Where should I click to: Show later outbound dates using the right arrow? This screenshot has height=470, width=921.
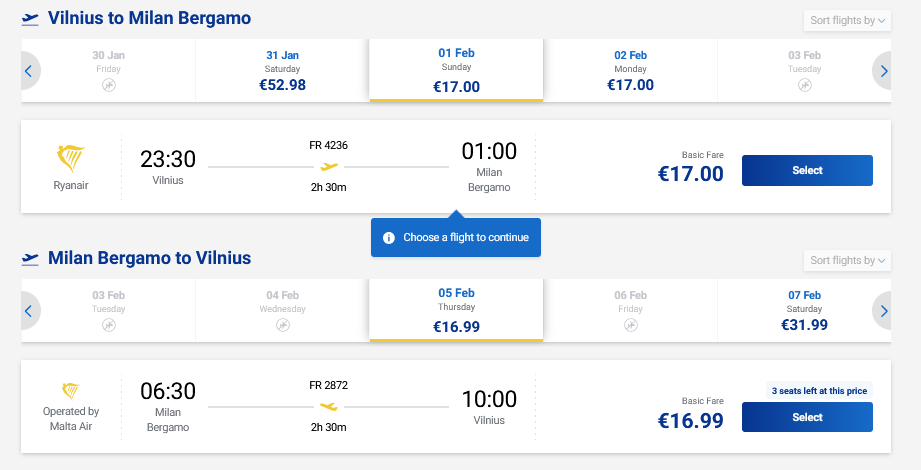coord(882,71)
